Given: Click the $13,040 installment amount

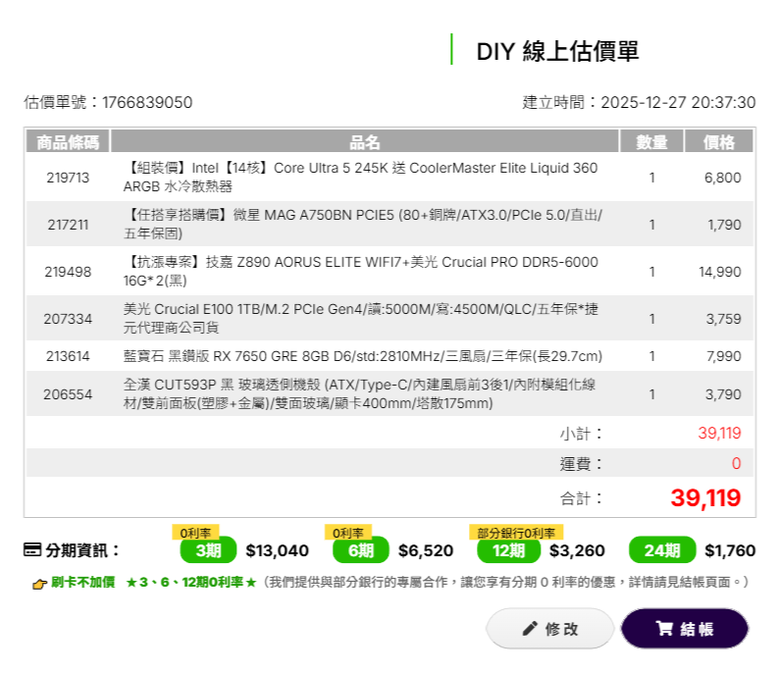Looking at the screenshot, I should [277, 551].
